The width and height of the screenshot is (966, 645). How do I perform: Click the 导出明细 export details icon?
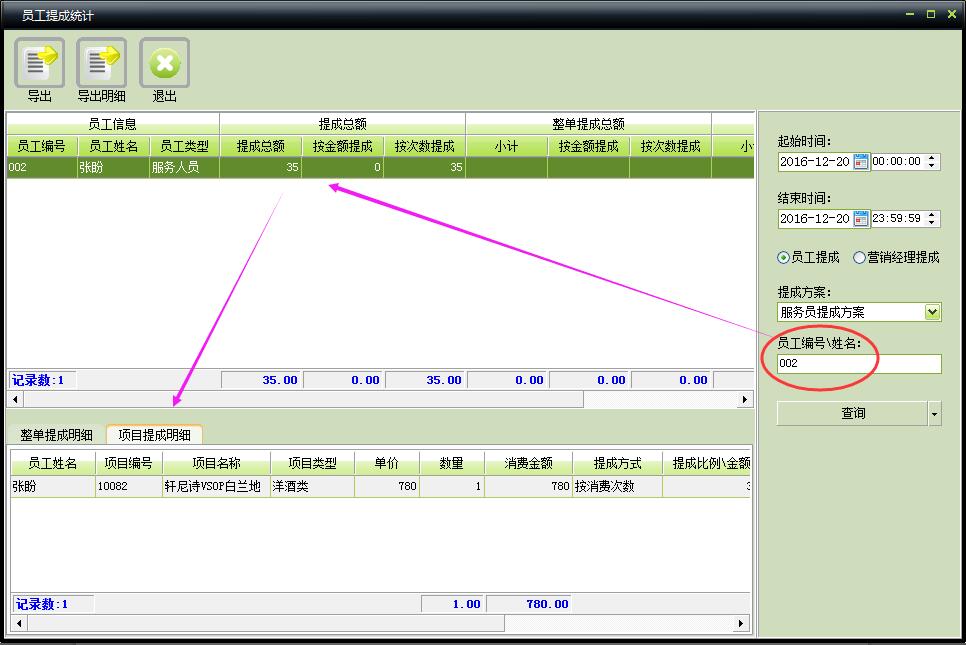click(102, 63)
